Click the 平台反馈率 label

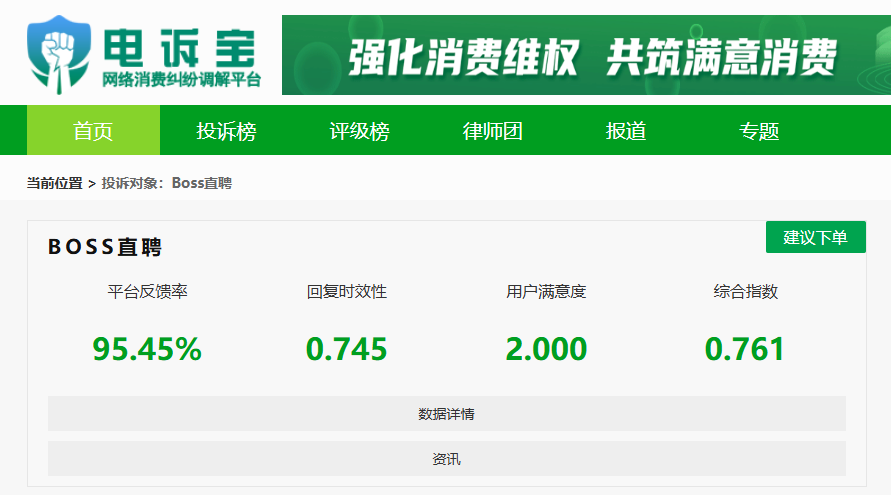pyautogui.click(x=147, y=292)
